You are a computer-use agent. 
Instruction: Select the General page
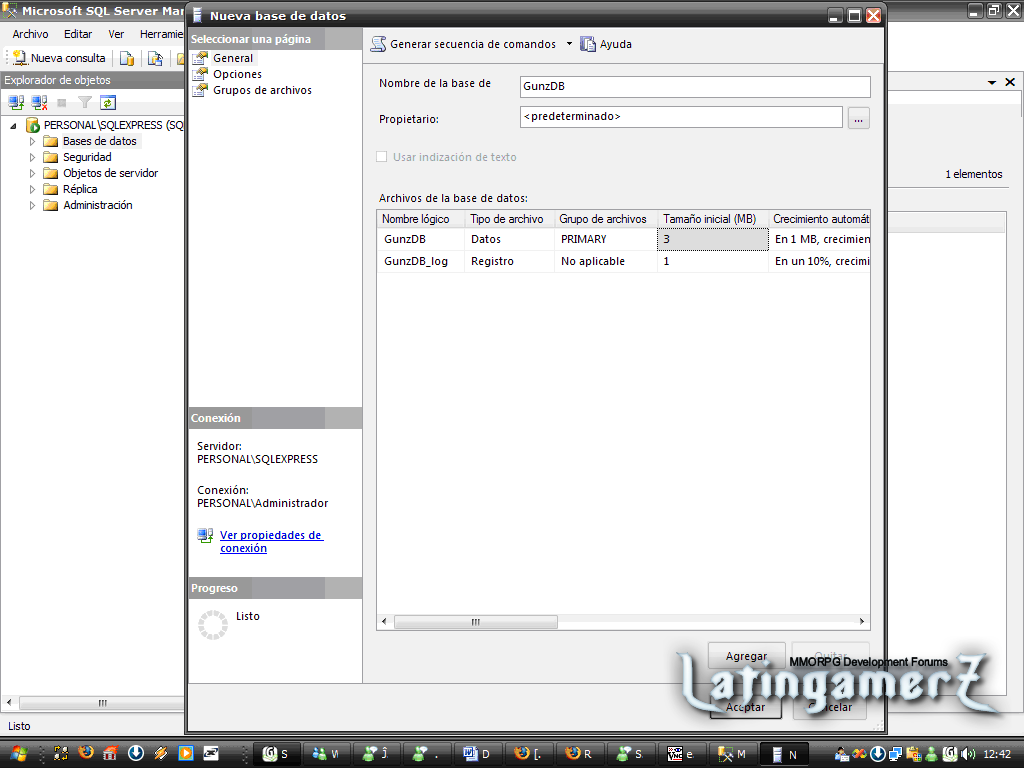pyautogui.click(x=233, y=58)
